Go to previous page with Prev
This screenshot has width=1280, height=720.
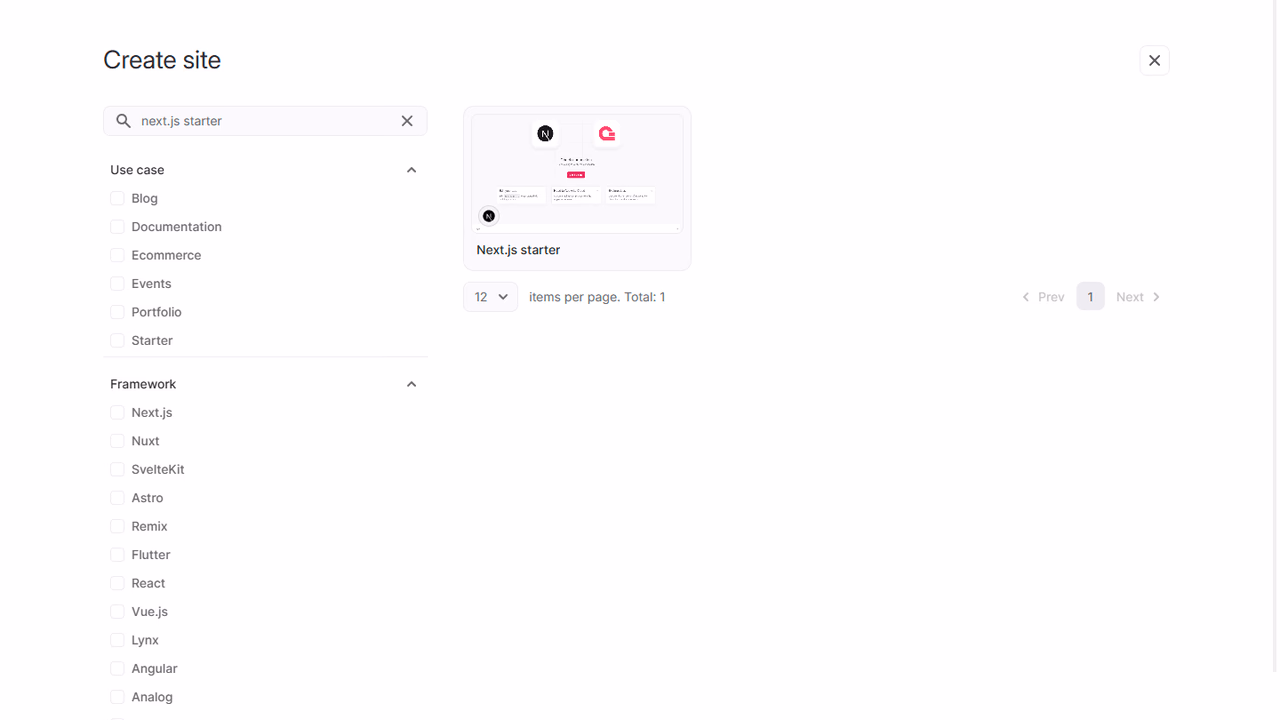point(1043,297)
